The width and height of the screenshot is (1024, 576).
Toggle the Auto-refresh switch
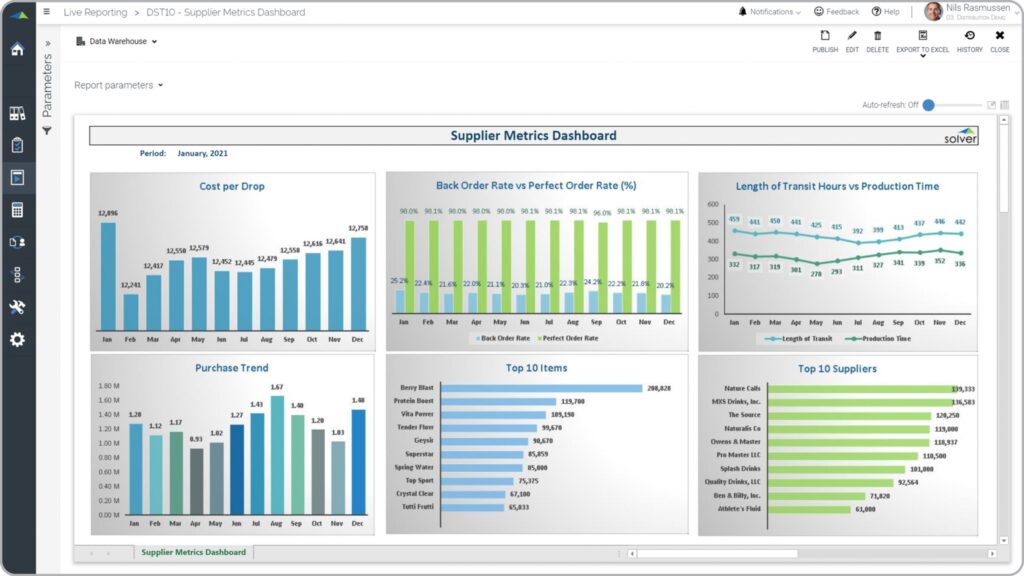pyautogui.click(x=929, y=104)
